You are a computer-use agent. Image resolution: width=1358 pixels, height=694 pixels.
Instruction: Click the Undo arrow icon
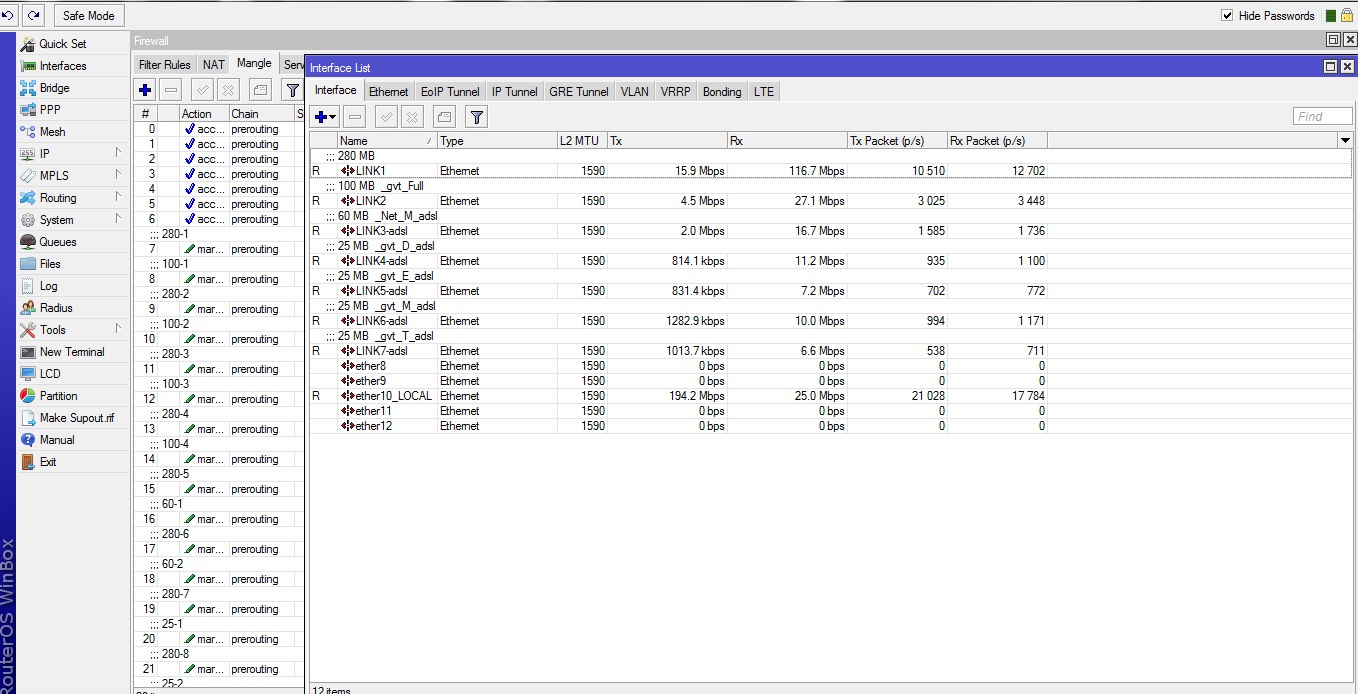[x=9, y=15]
